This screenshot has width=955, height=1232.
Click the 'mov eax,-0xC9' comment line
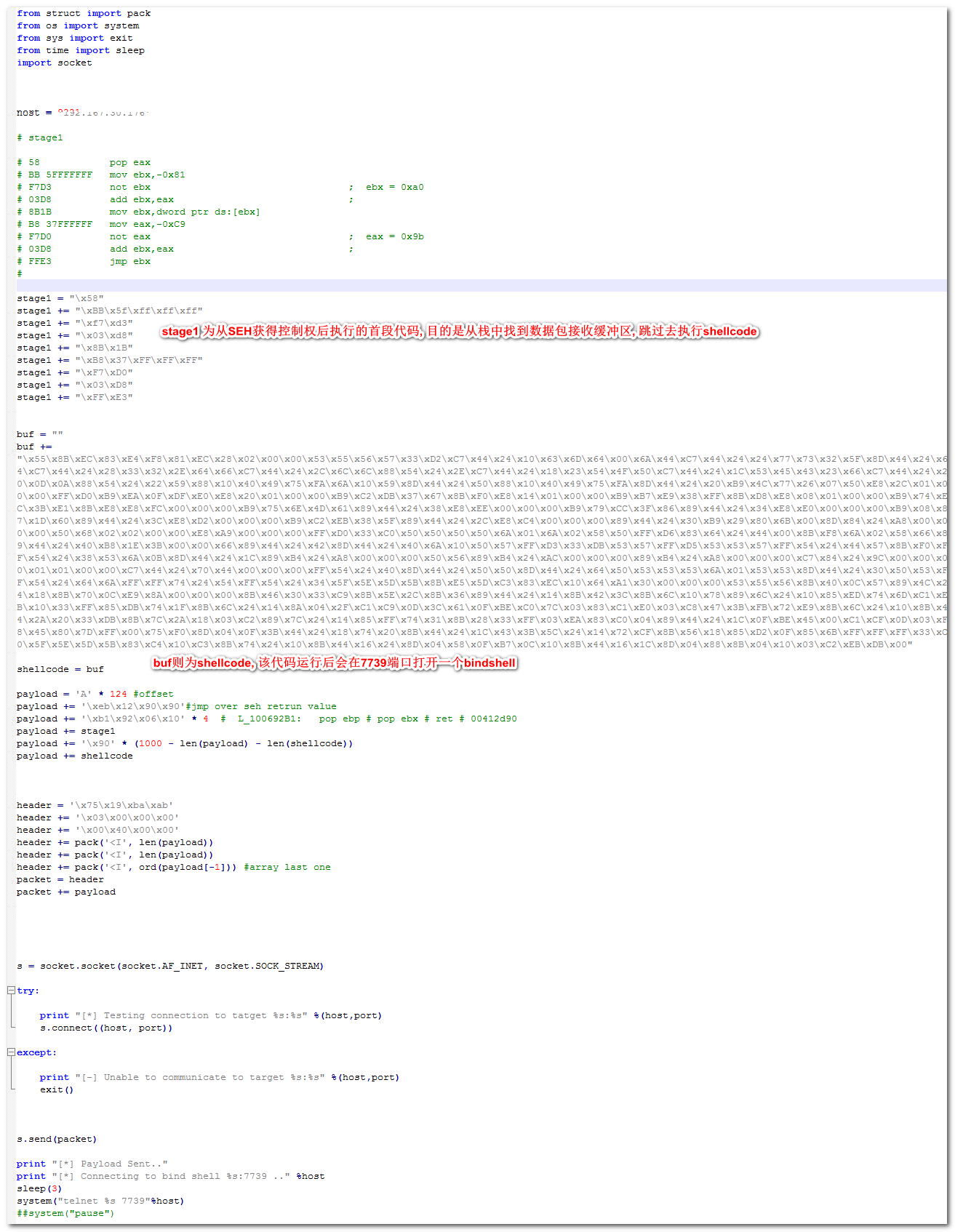(x=101, y=224)
